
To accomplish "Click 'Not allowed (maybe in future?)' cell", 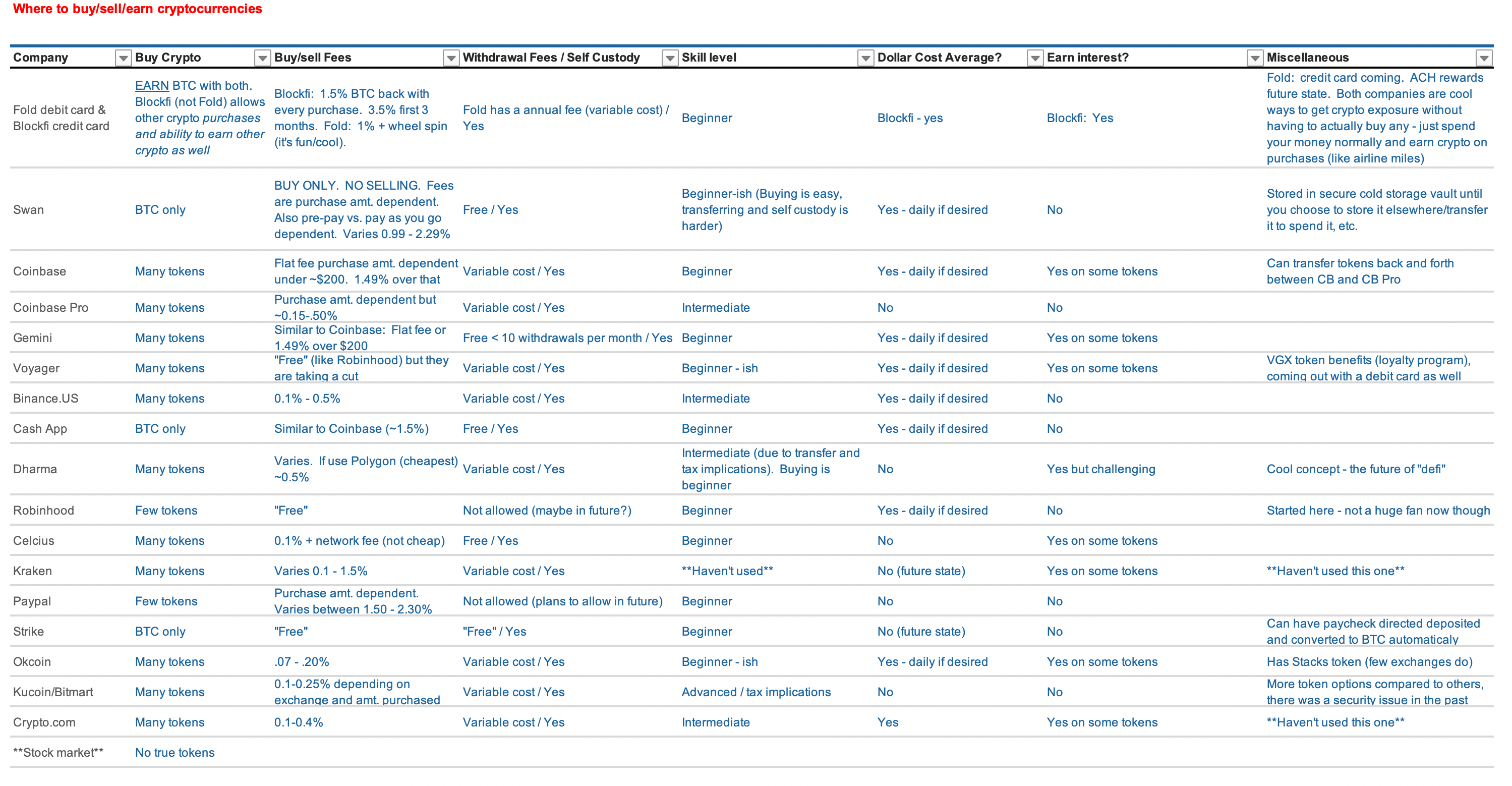I will tap(547, 511).
